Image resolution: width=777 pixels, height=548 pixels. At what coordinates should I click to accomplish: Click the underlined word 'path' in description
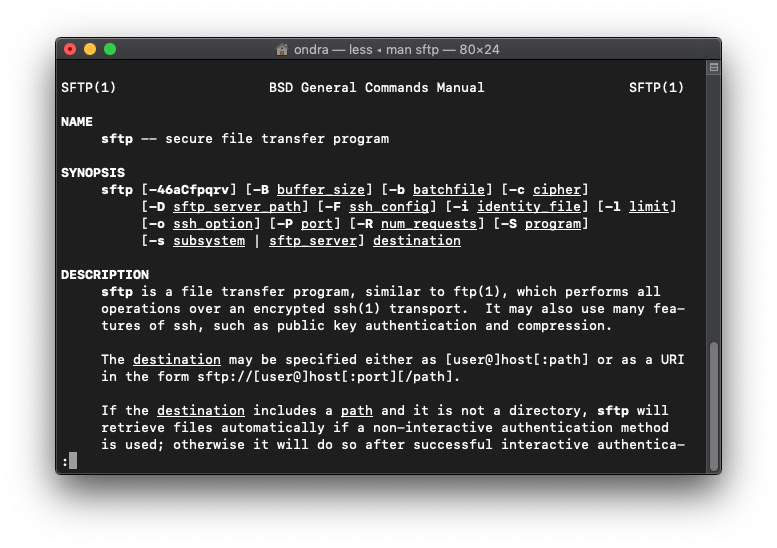356,410
